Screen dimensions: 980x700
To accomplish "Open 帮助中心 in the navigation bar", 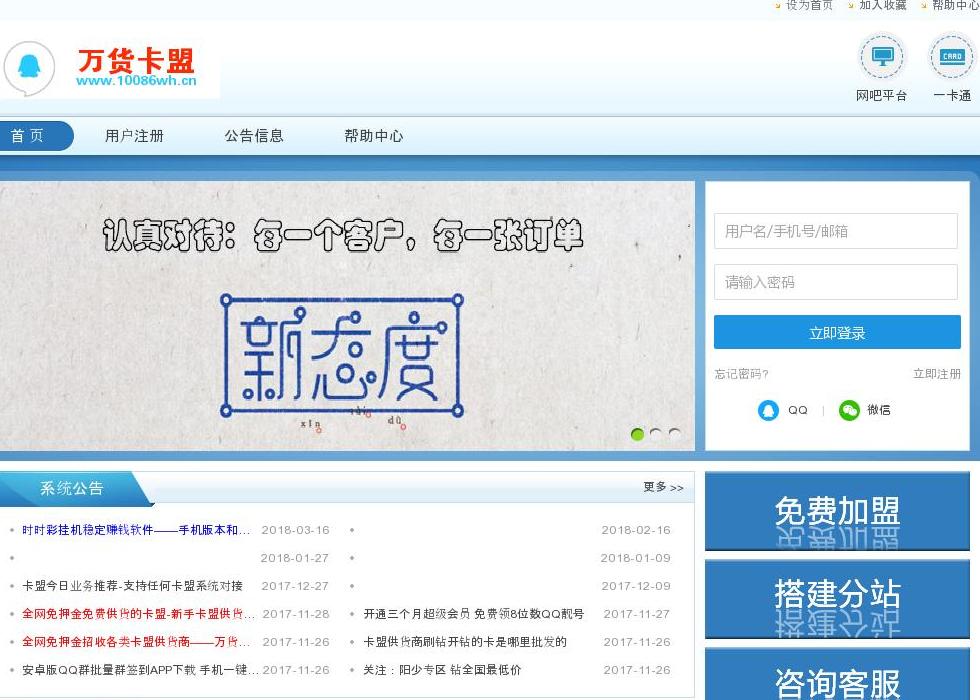I will tap(374, 136).
